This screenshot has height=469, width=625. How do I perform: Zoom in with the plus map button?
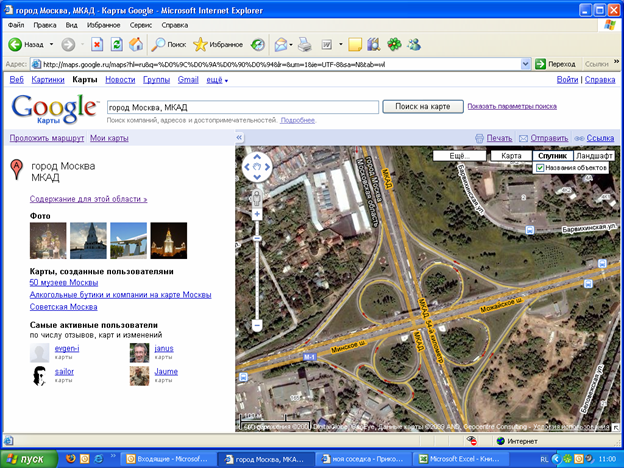click(257, 214)
